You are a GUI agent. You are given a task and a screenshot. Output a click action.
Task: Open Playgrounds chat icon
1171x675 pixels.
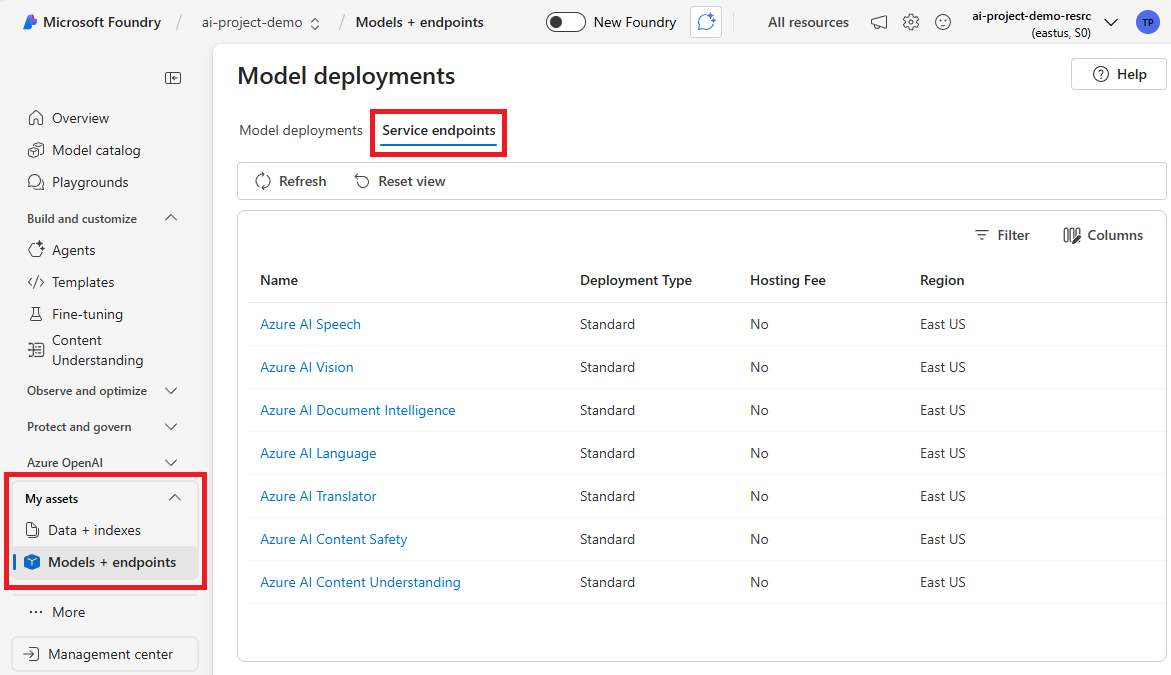point(36,182)
